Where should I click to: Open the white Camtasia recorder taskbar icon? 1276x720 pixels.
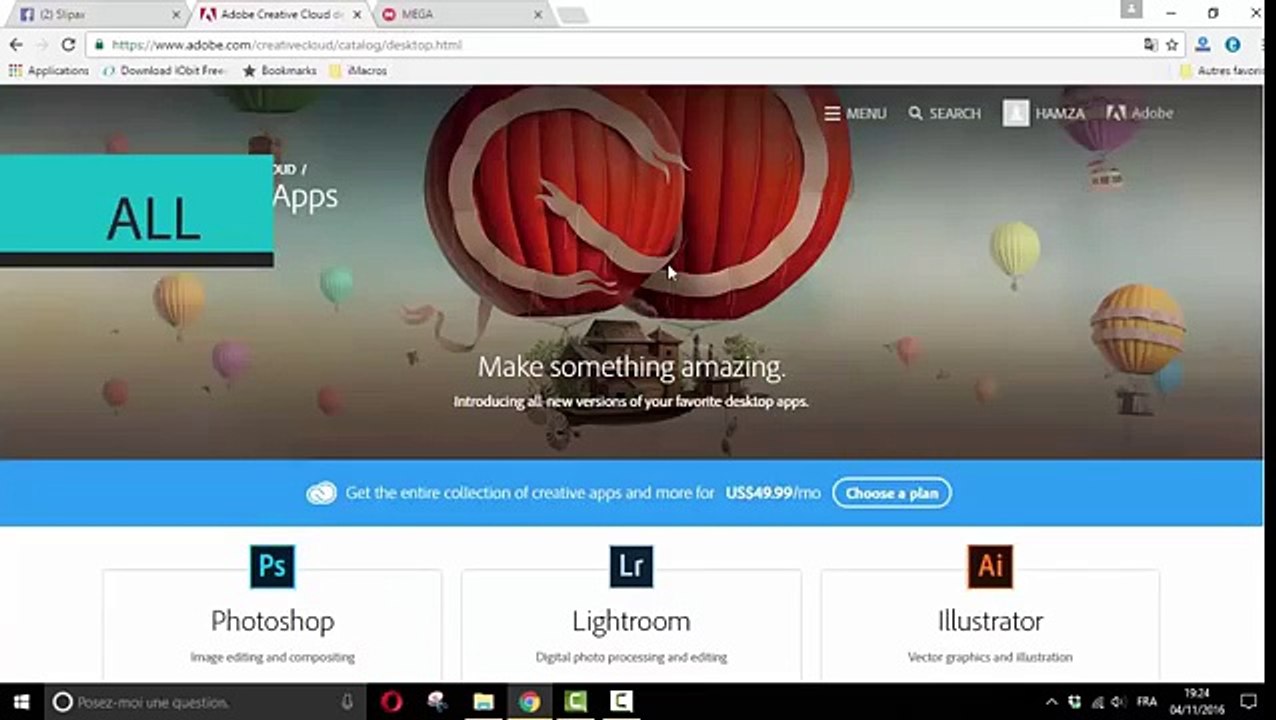tap(622, 702)
